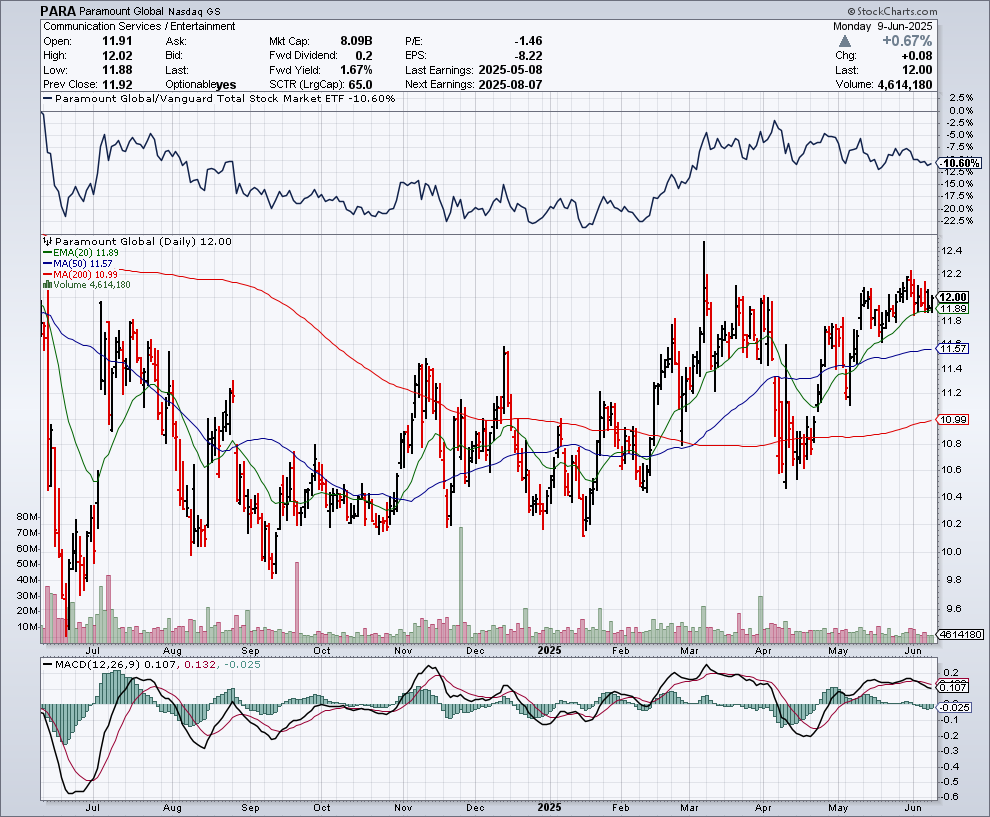Click the 12.4 price axis label
Screen dimensions: 990x817
click(951, 251)
